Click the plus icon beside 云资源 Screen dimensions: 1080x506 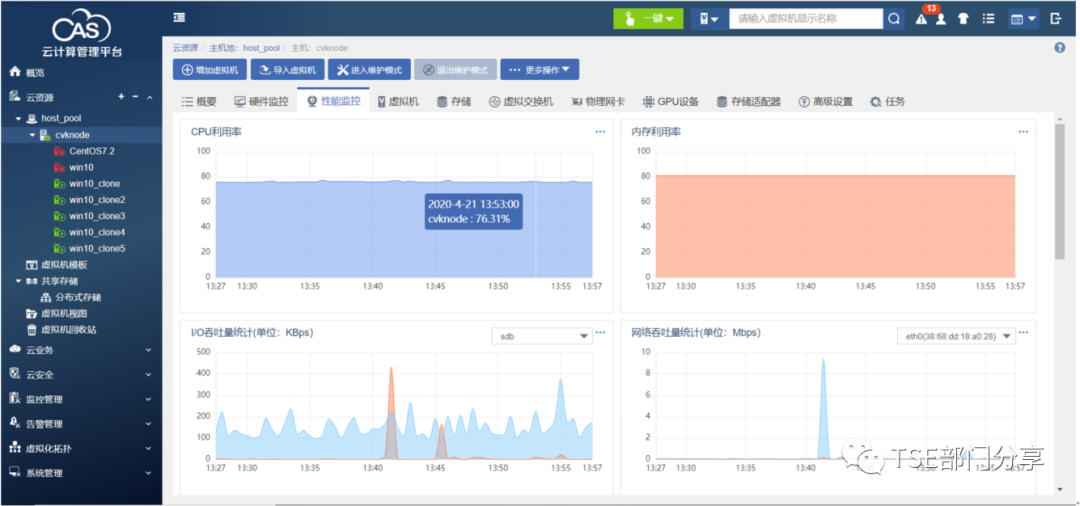click(121, 97)
